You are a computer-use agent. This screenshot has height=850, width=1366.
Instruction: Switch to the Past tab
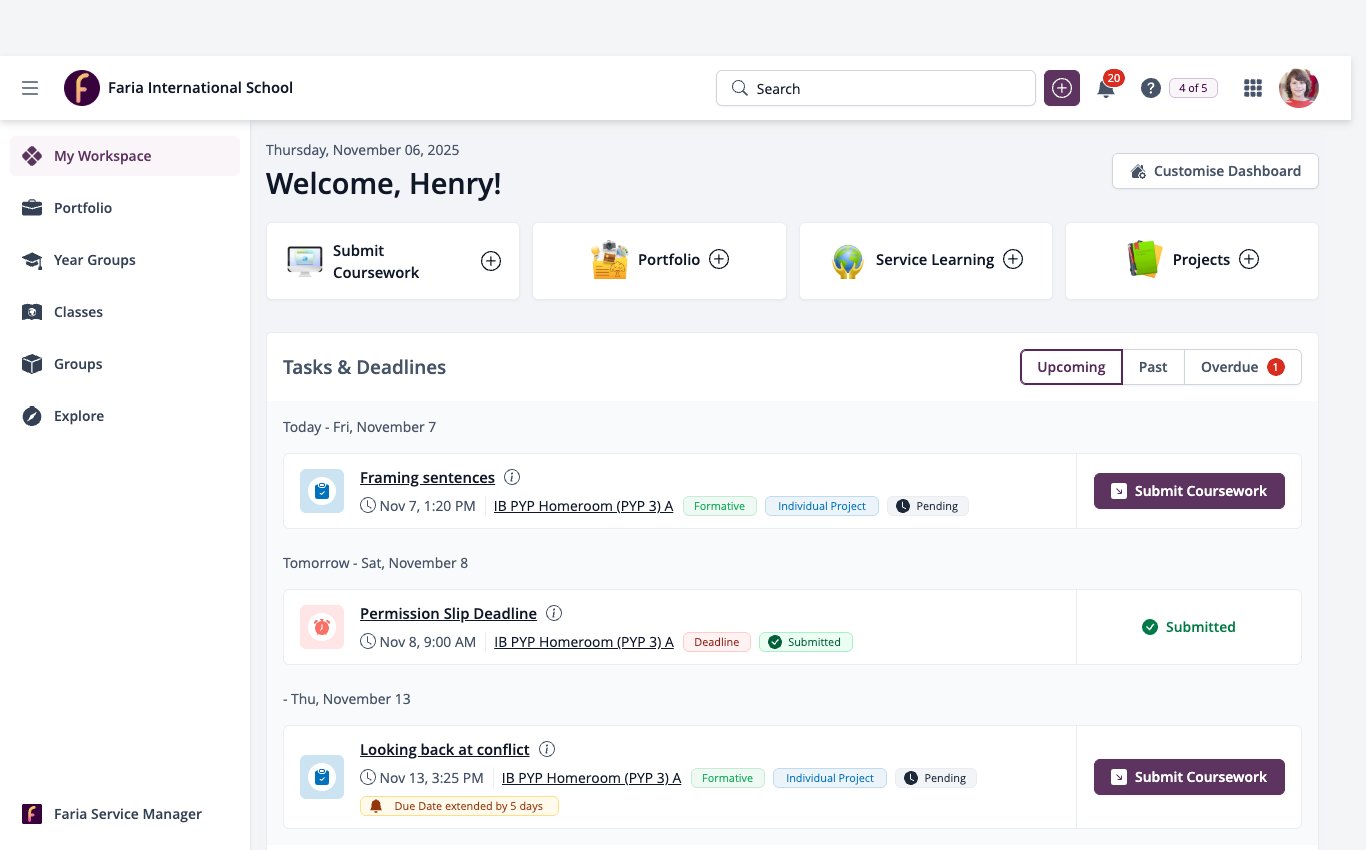click(x=1153, y=367)
